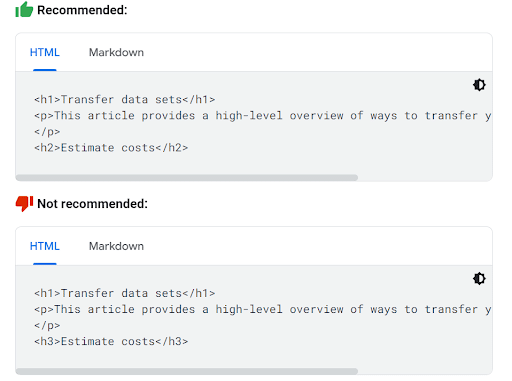The width and height of the screenshot is (512, 381).
Task: Click the green thumbs-up Recommended icon
Action: (24, 9)
